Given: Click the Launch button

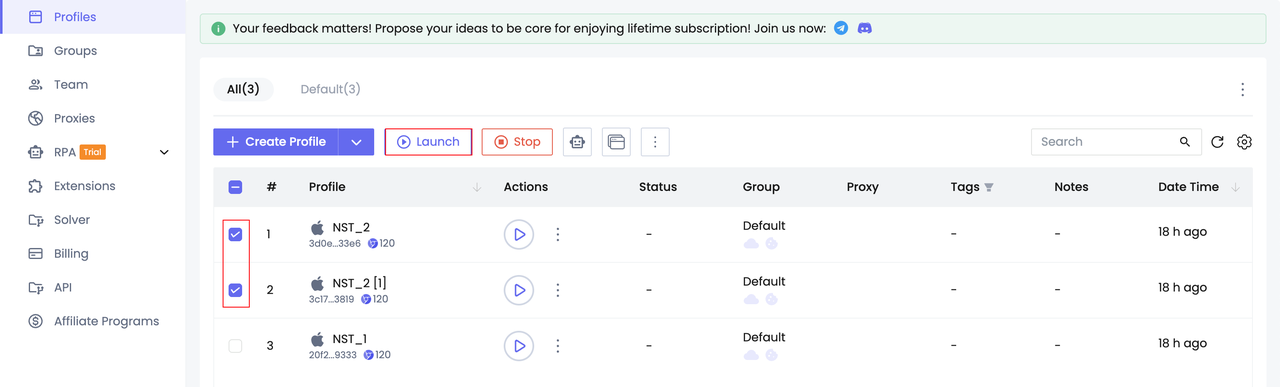Looking at the screenshot, I should click(428, 142).
